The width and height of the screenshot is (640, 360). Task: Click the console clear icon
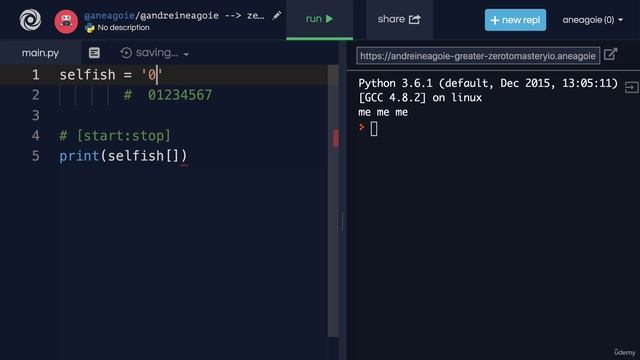(631, 88)
